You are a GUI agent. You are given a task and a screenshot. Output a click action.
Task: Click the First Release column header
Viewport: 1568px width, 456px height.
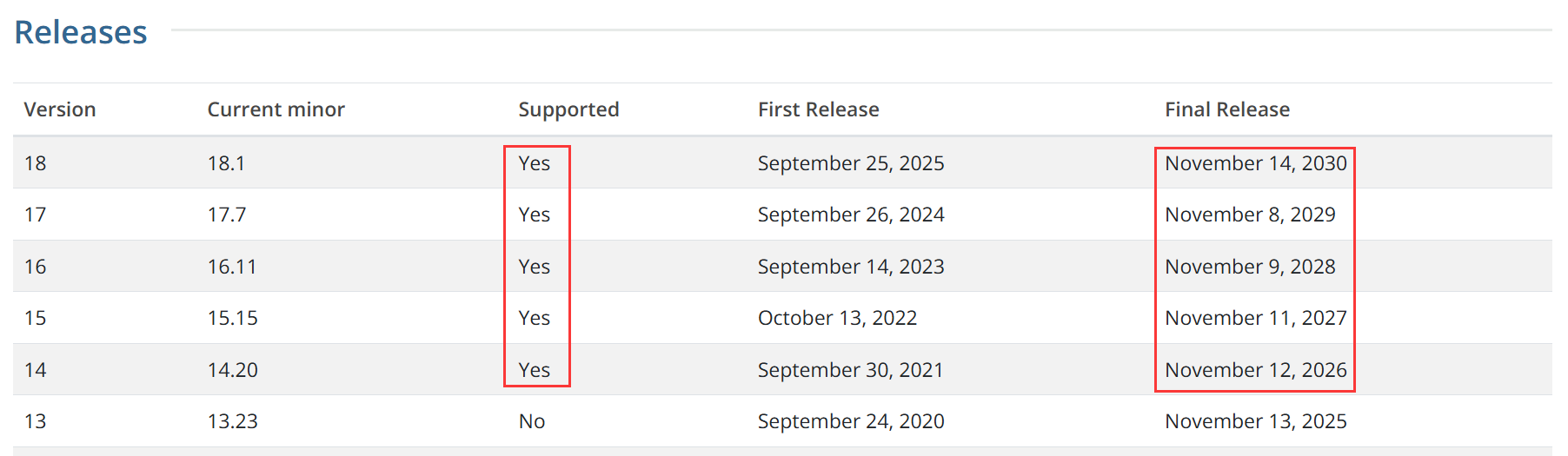point(818,109)
